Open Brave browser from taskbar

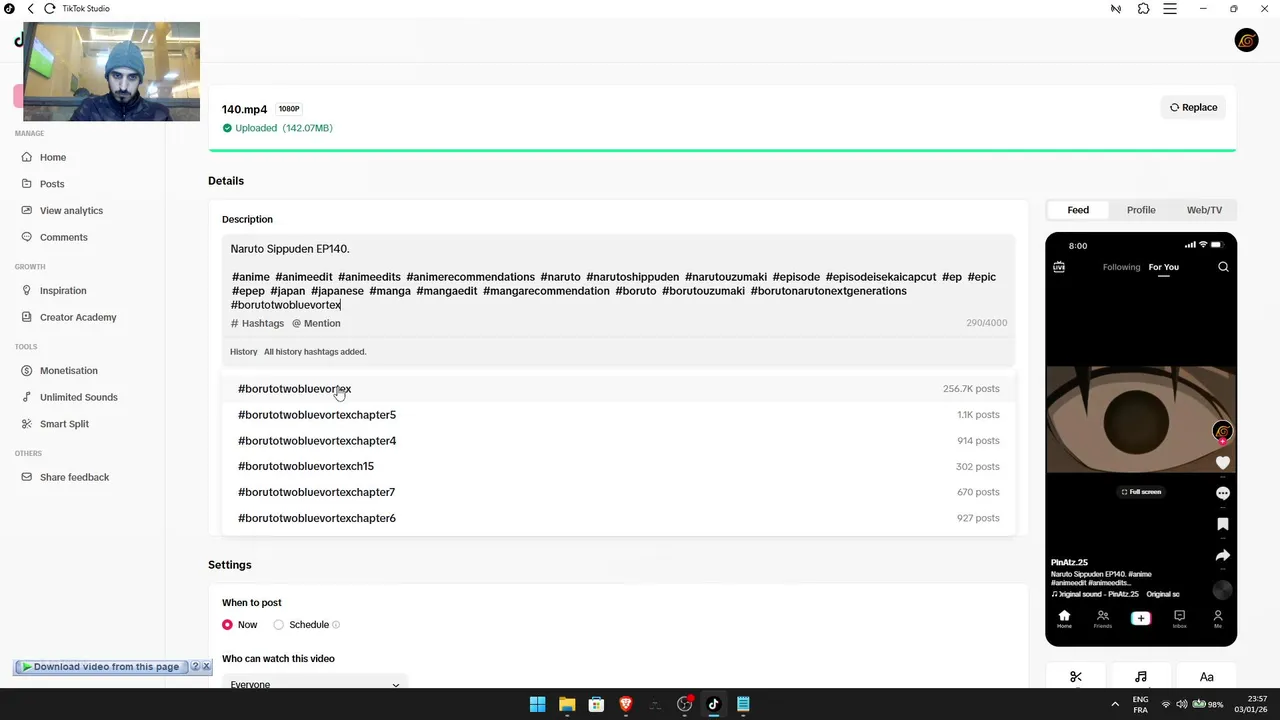click(x=626, y=704)
